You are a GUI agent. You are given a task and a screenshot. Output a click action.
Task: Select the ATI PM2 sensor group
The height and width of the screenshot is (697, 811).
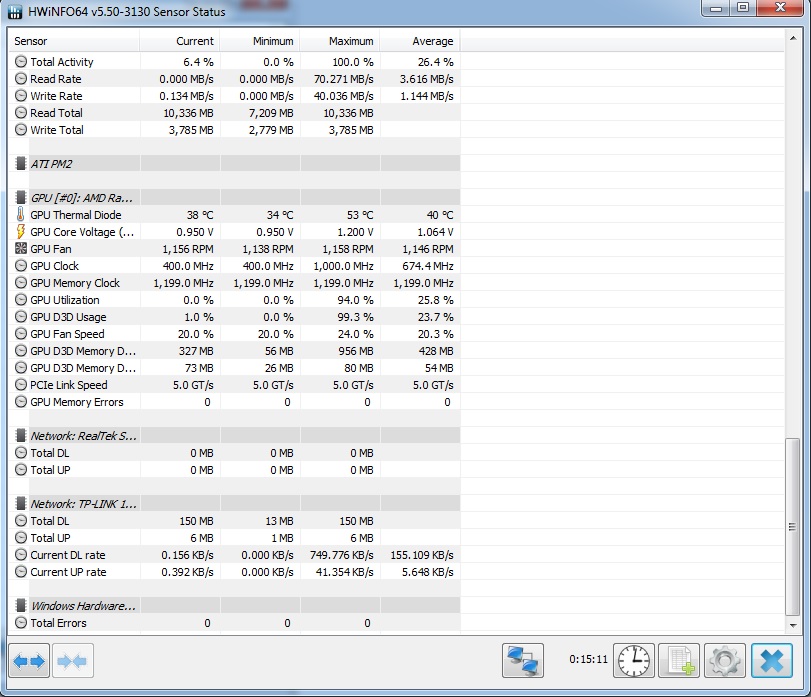tap(52, 164)
